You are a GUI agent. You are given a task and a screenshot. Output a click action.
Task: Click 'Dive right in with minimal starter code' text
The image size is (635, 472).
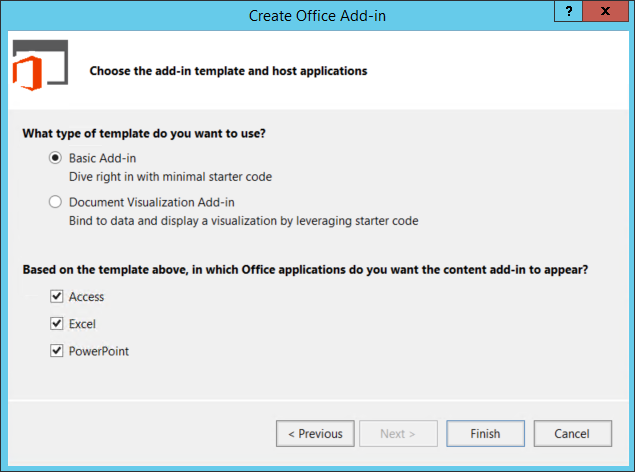coord(170,177)
